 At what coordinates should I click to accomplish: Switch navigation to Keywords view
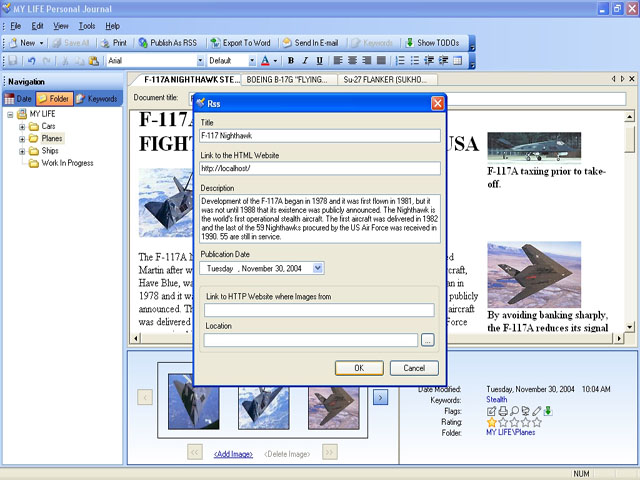pos(97,99)
